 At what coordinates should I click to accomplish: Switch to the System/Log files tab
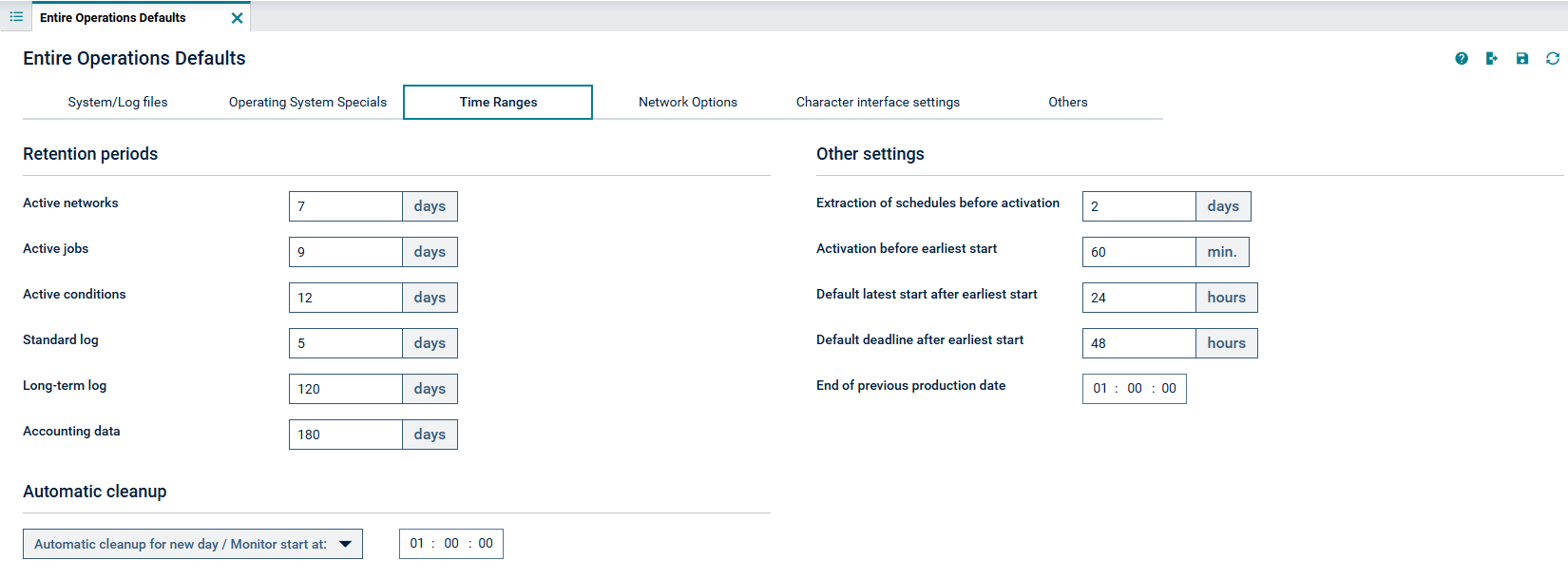pyautogui.click(x=118, y=102)
